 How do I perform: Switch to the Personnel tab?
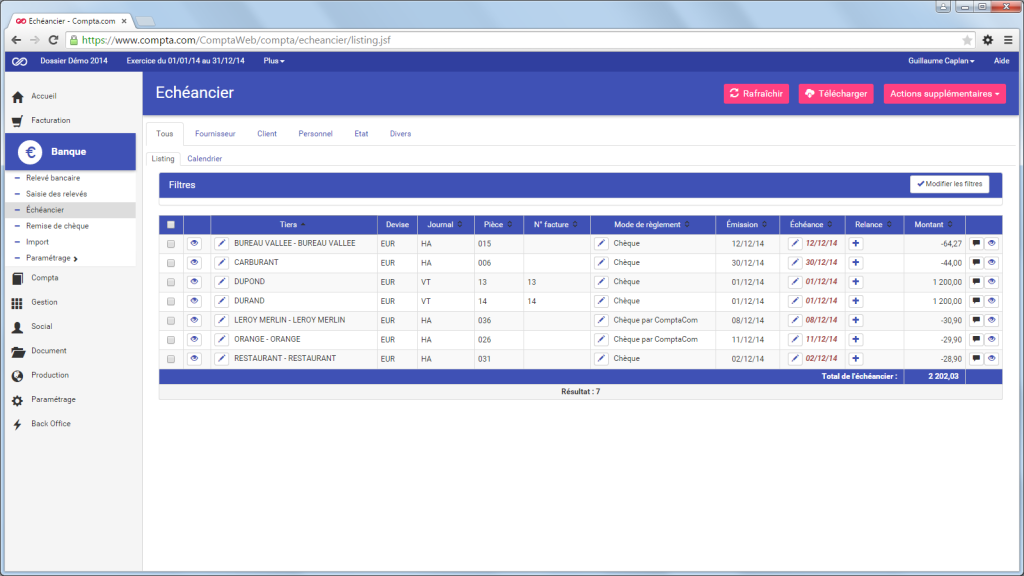[315, 134]
